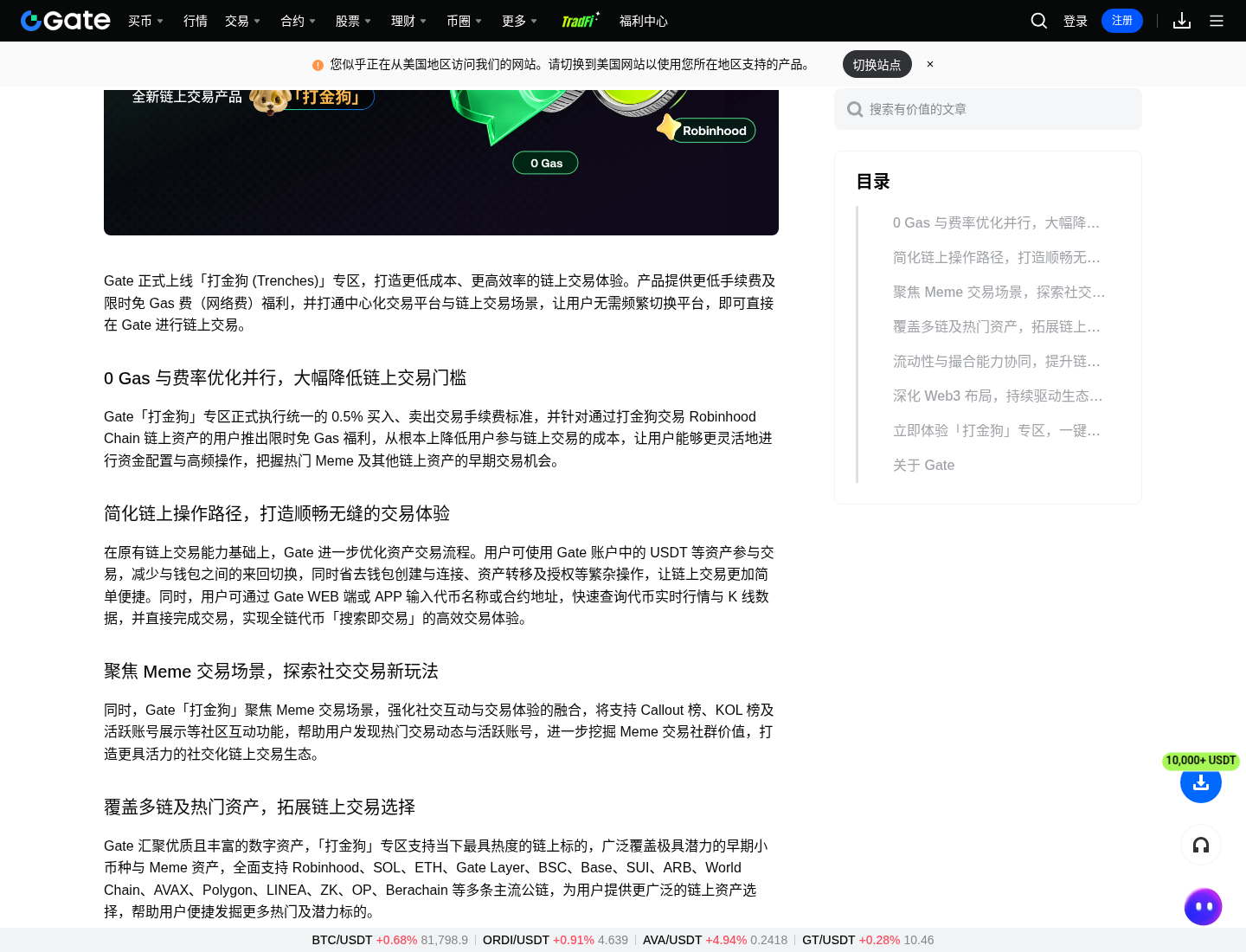Open the download app icon in header

pyautogui.click(x=1182, y=21)
